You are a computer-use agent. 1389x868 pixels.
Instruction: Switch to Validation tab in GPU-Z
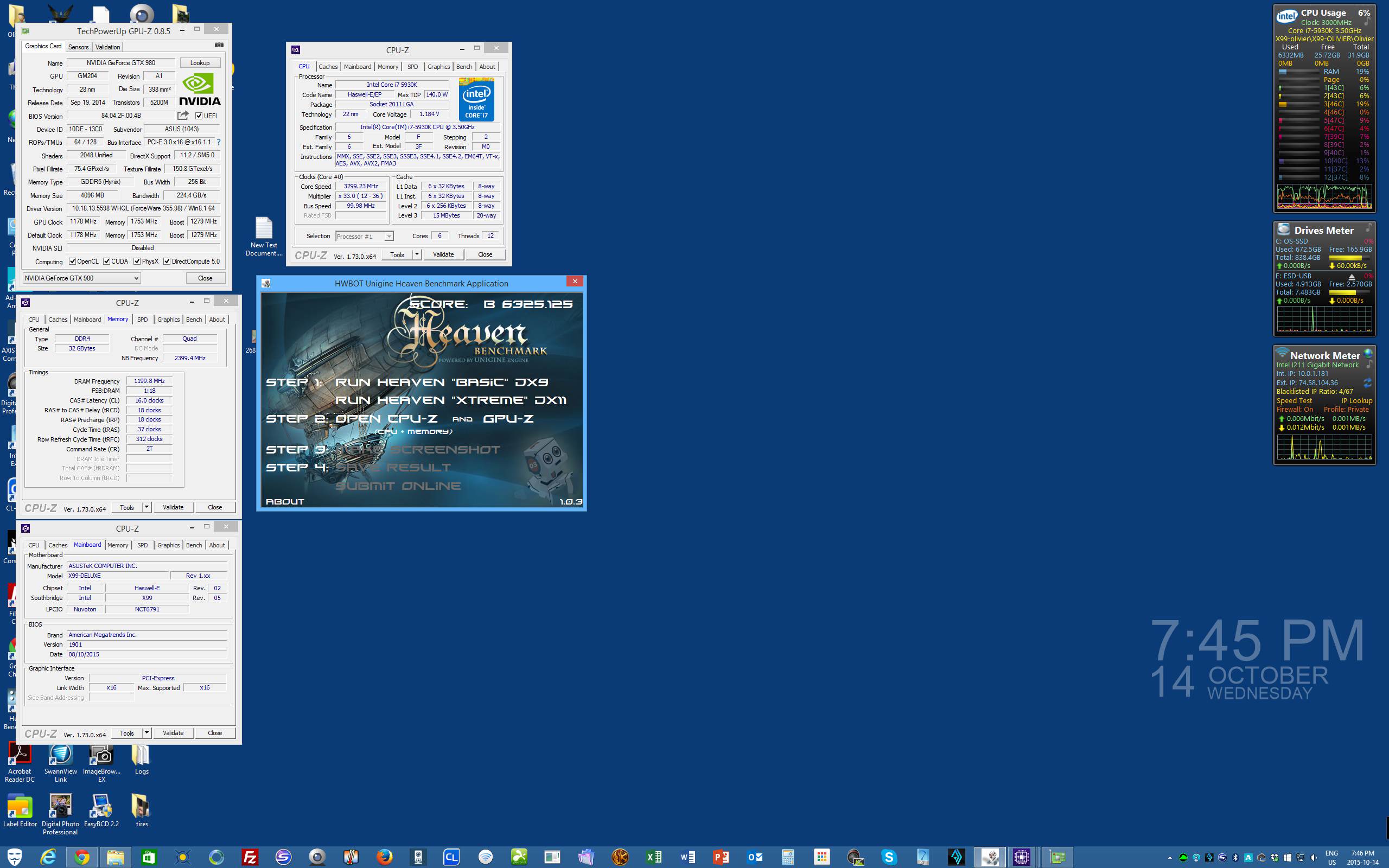(107, 47)
